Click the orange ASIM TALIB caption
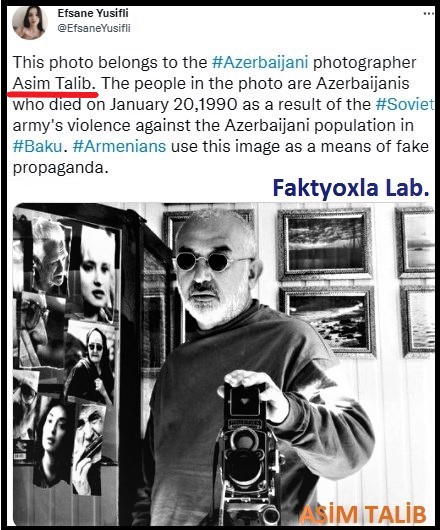440x530 pixels. pyautogui.click(x=363, y=514)
